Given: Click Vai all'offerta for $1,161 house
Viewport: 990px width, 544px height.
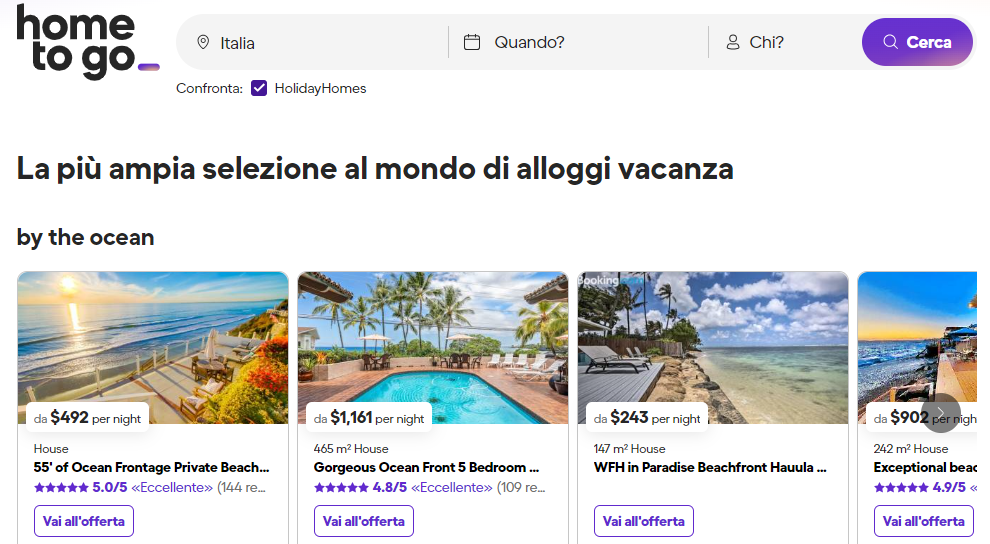Looking at the screenshot, I should [364, 521].
